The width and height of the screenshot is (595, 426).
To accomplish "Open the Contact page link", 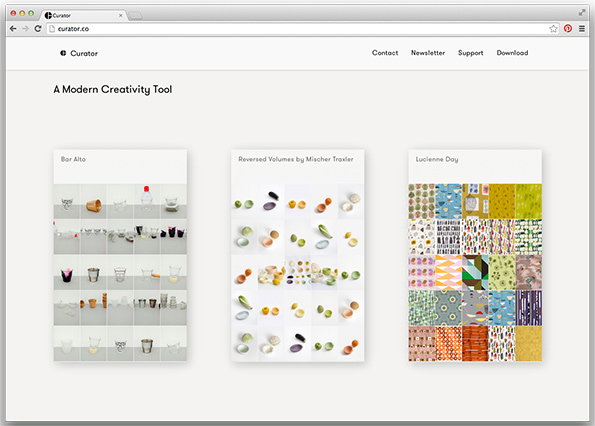I will (x=385, y=53).
